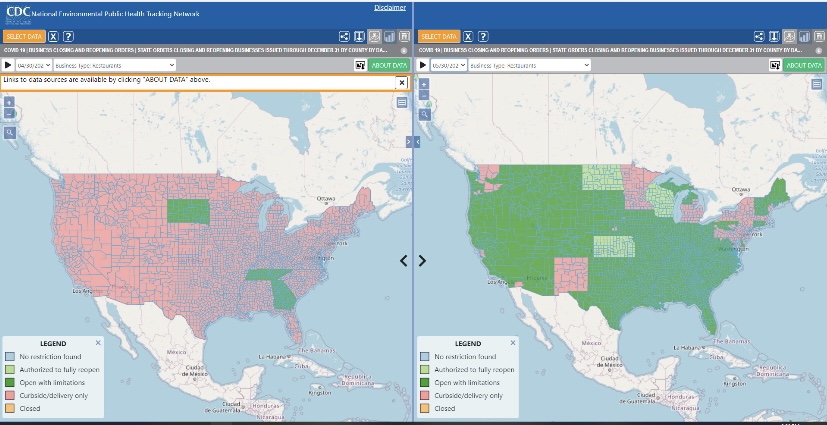The image size is (827, 425).
Task: Play the time animation on left map
Action: (8, 65)
